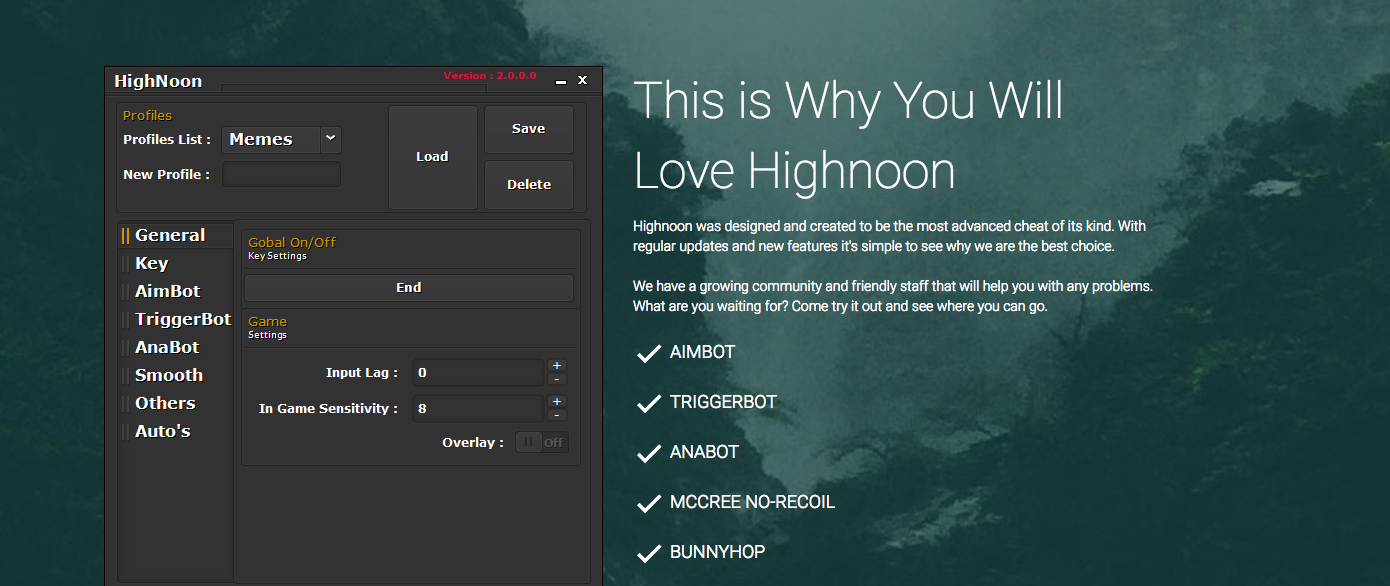Click the New Profile name field
1390x586 pixels.
tap(281, 174)
